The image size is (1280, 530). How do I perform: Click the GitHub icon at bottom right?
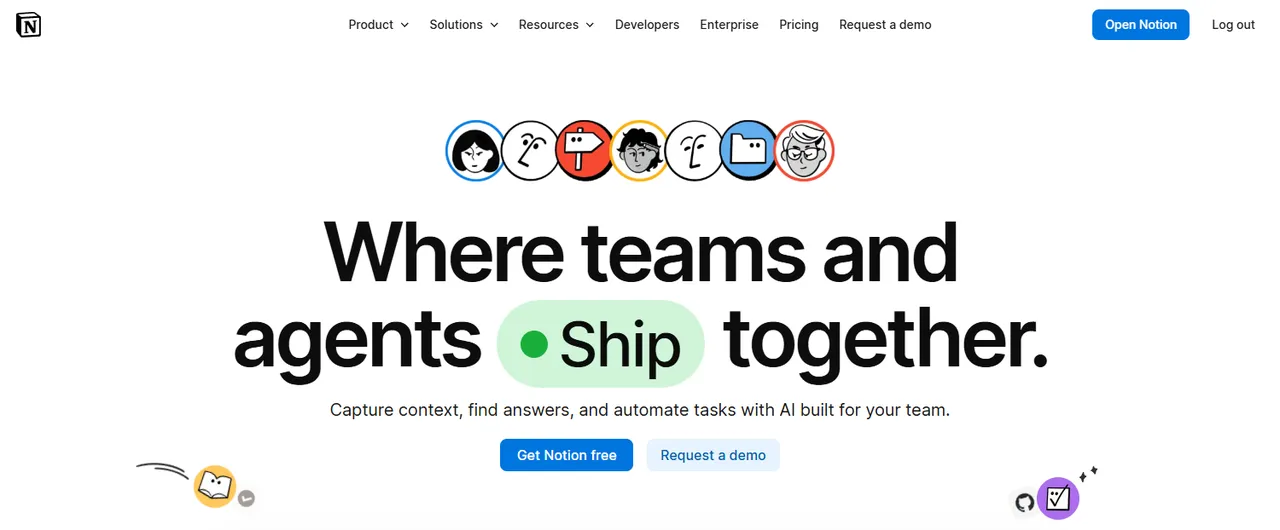pos(1025,502)
